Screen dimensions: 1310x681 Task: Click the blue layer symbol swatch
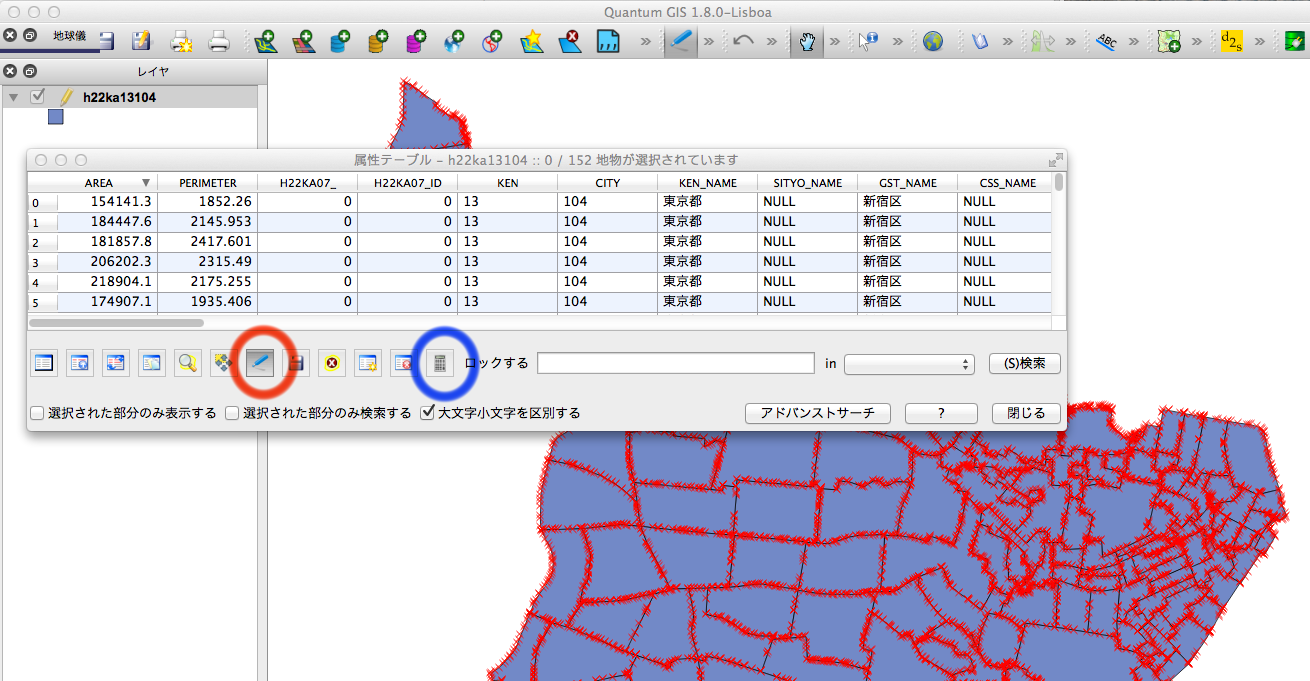tap(56, 117)
